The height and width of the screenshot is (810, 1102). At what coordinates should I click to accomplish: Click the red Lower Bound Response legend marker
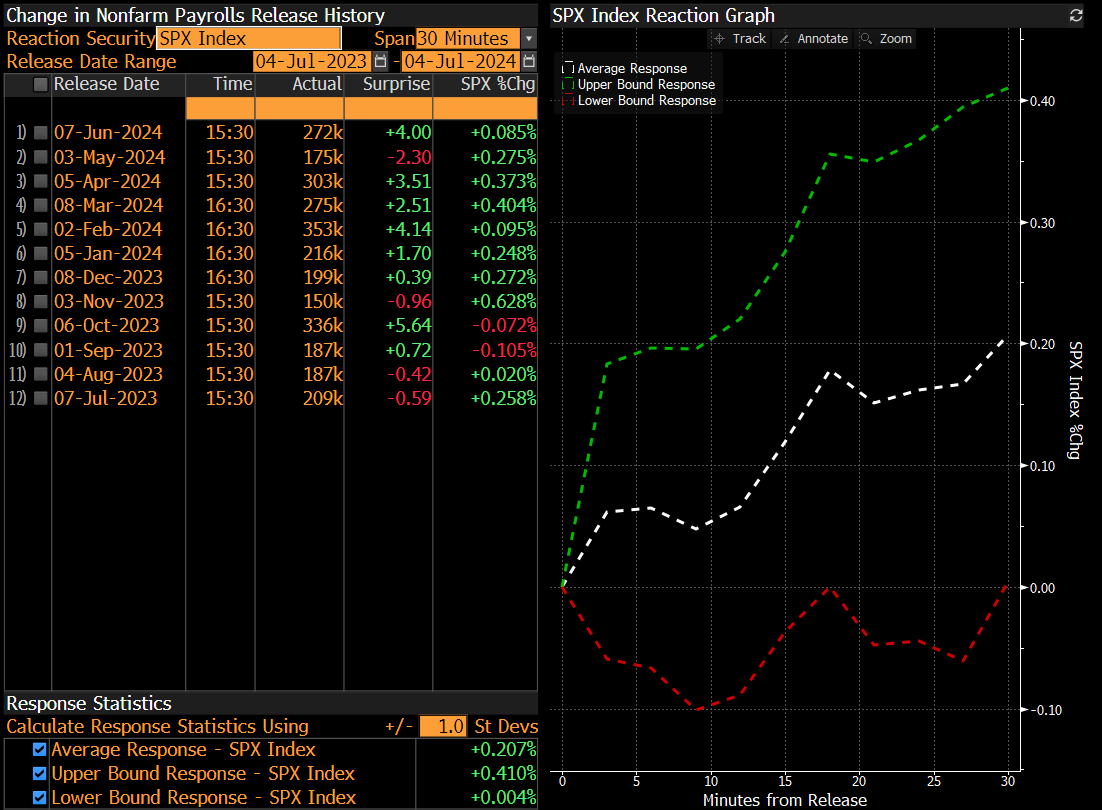pyautogui.click(x=568, y=100)
